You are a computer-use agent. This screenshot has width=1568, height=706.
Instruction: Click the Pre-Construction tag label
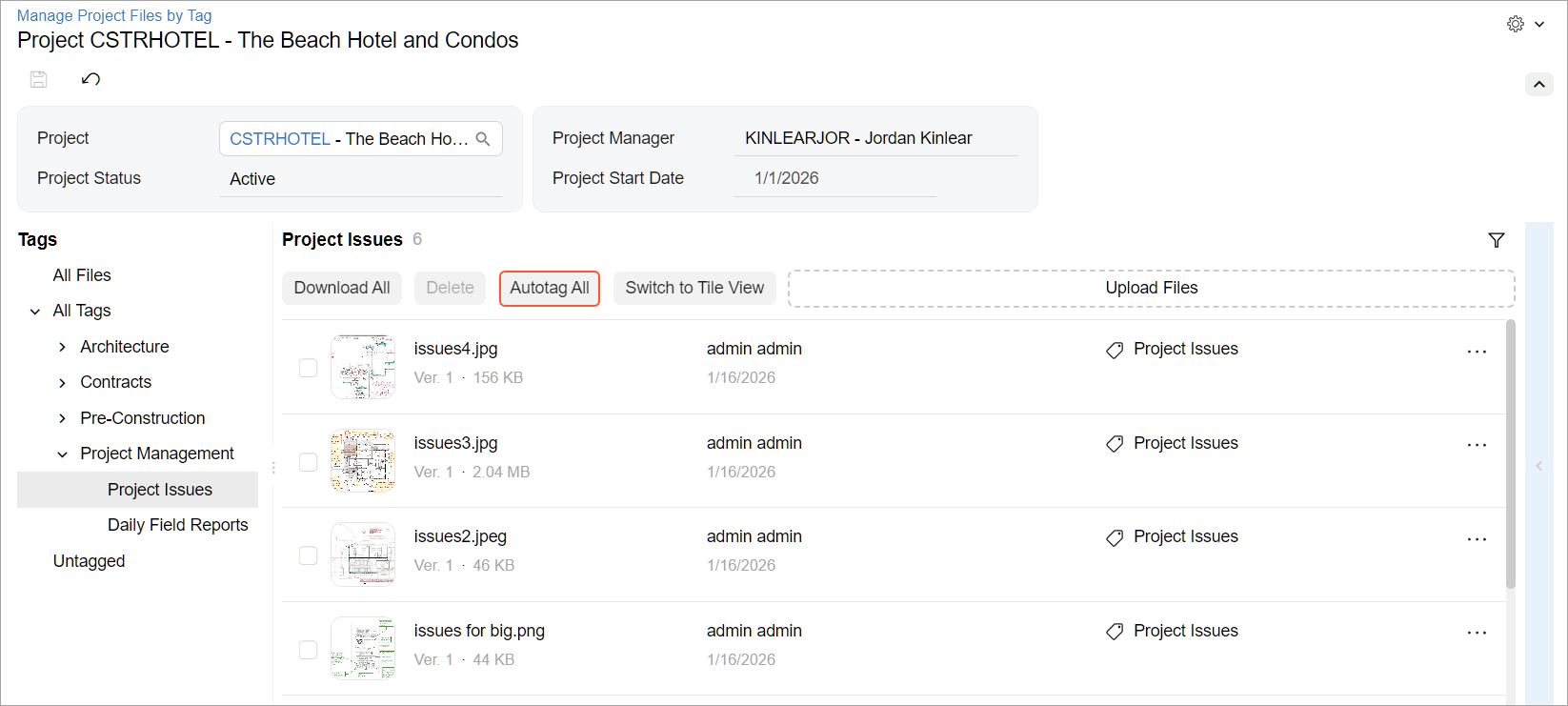point(143,418)
